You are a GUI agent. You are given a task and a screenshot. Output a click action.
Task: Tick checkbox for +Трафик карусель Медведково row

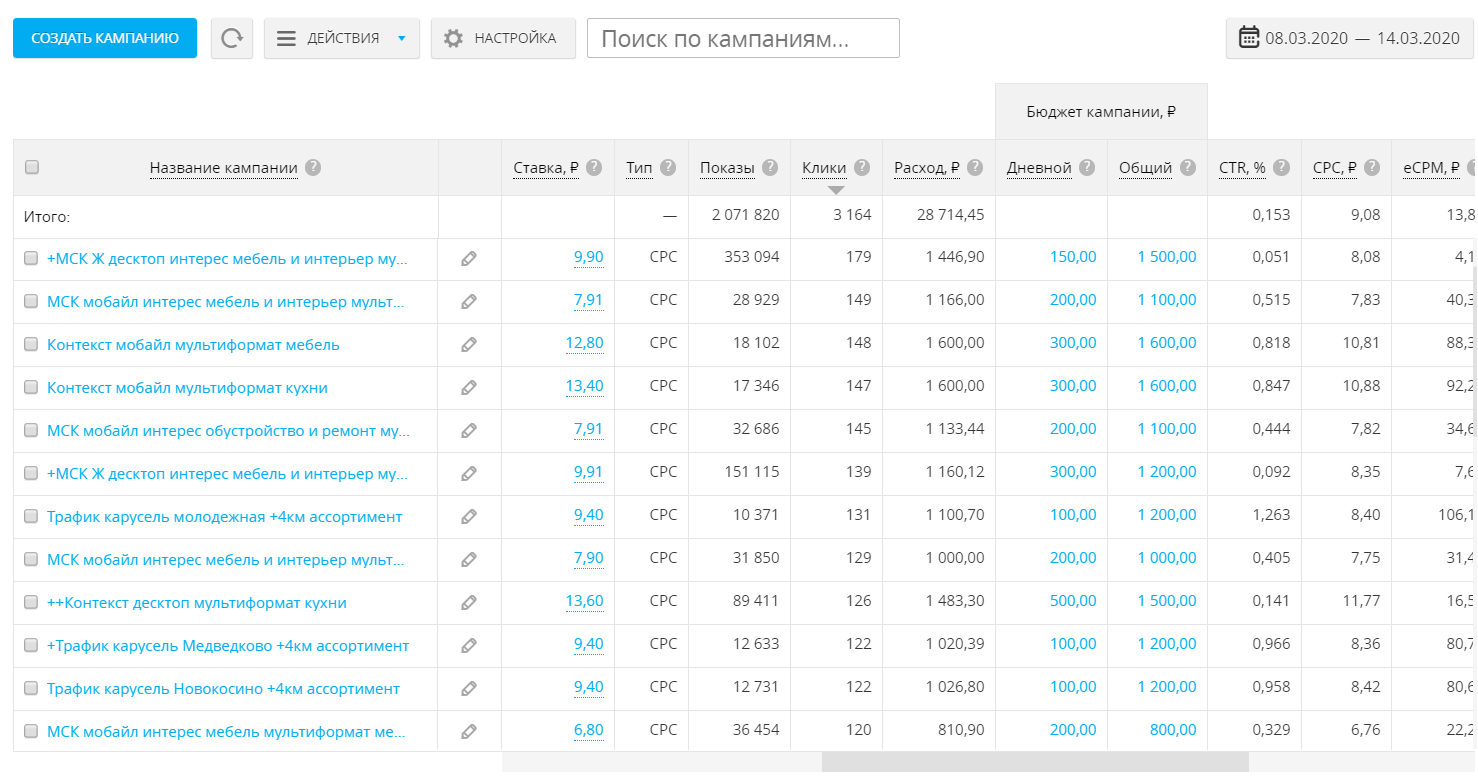pyautogui.click(x=31, y=645)
